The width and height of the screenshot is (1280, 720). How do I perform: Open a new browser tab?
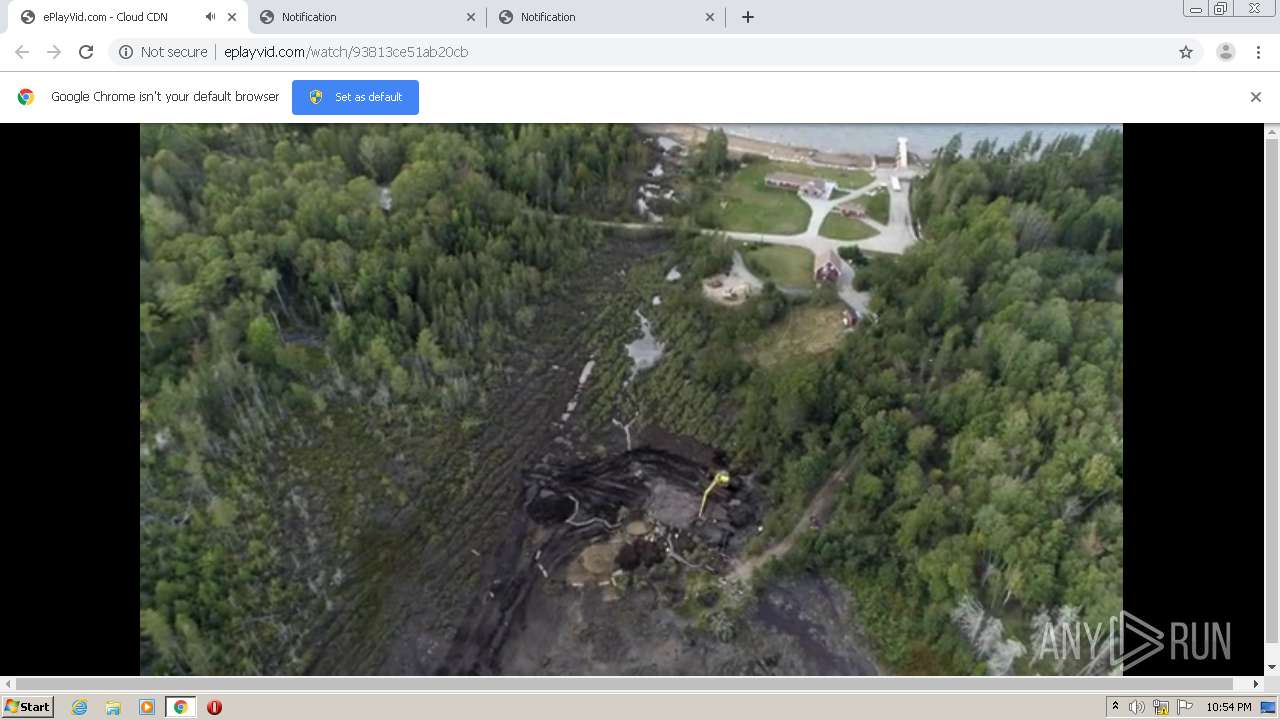748,17
